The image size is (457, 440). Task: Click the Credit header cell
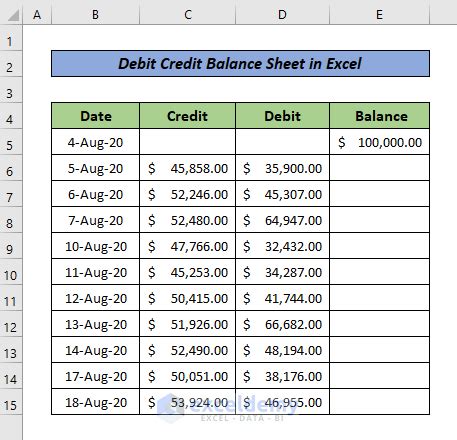click(x=188, y=116)
